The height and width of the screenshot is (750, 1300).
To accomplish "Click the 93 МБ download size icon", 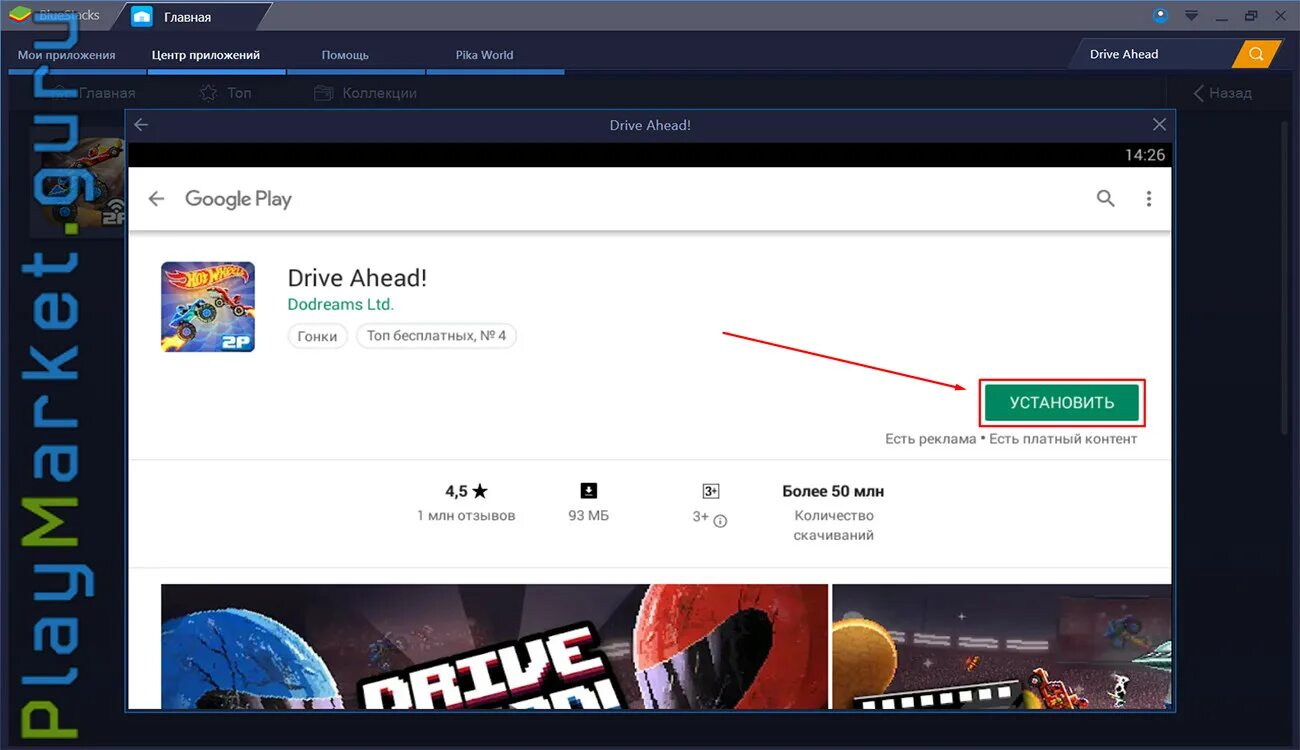I will tap(589, 490).
